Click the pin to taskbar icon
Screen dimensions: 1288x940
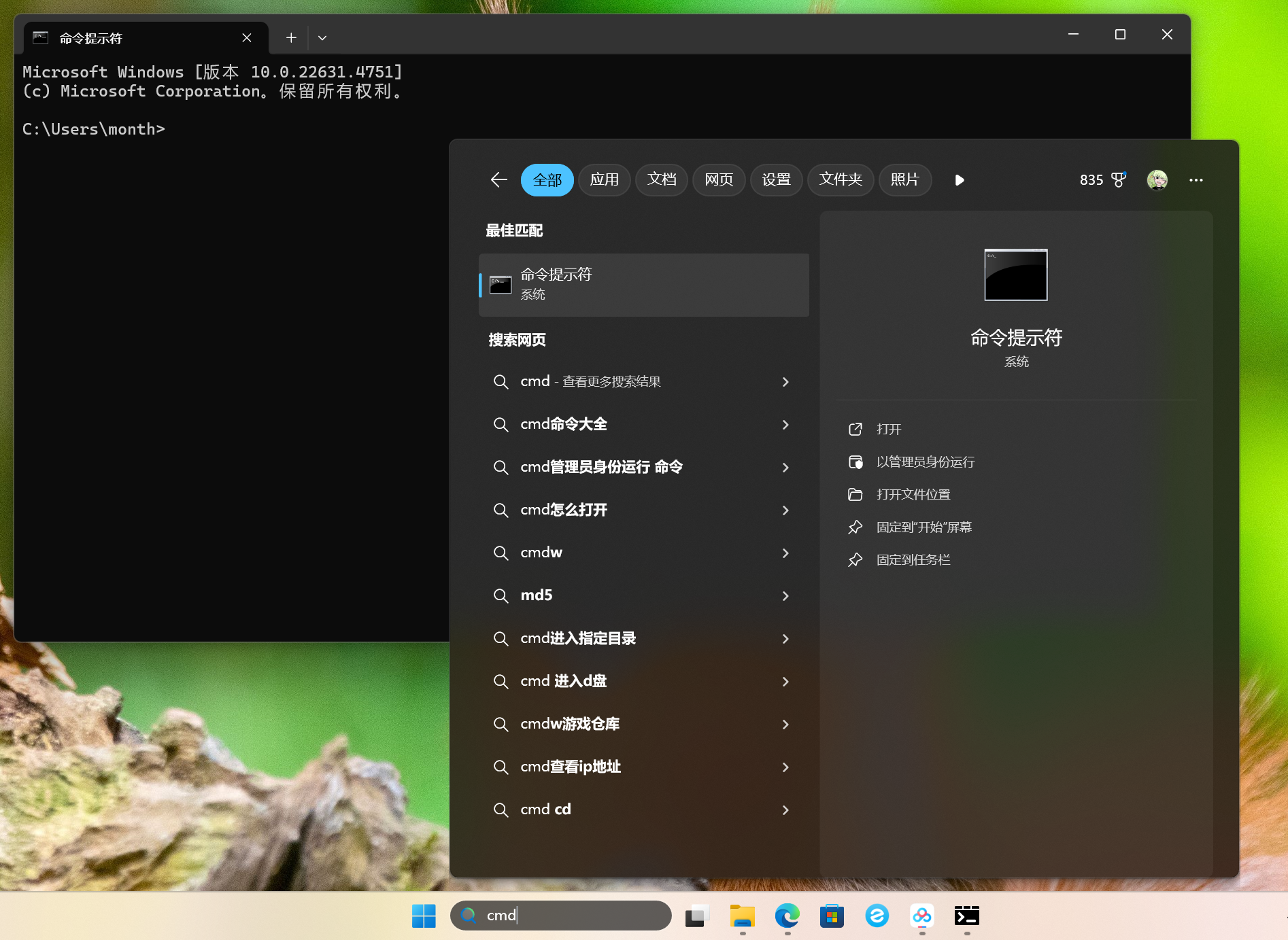point(855,560)
